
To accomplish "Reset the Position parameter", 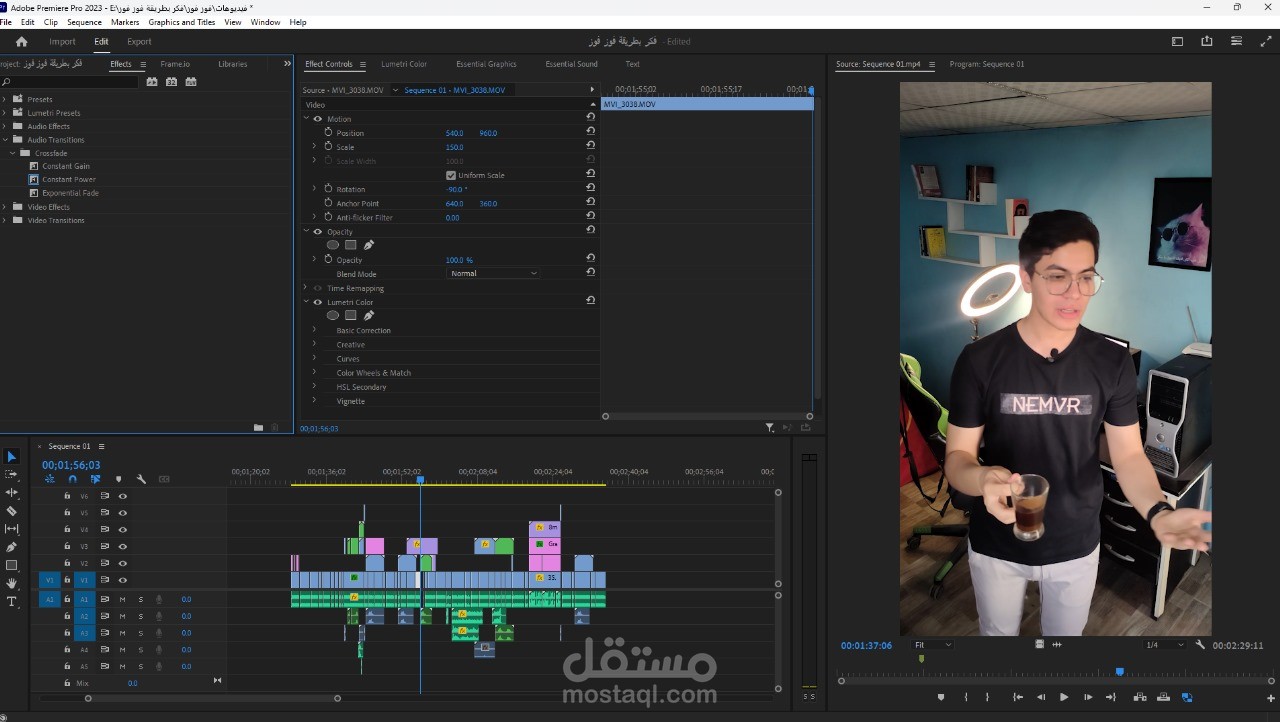I will tap(591, 132).
